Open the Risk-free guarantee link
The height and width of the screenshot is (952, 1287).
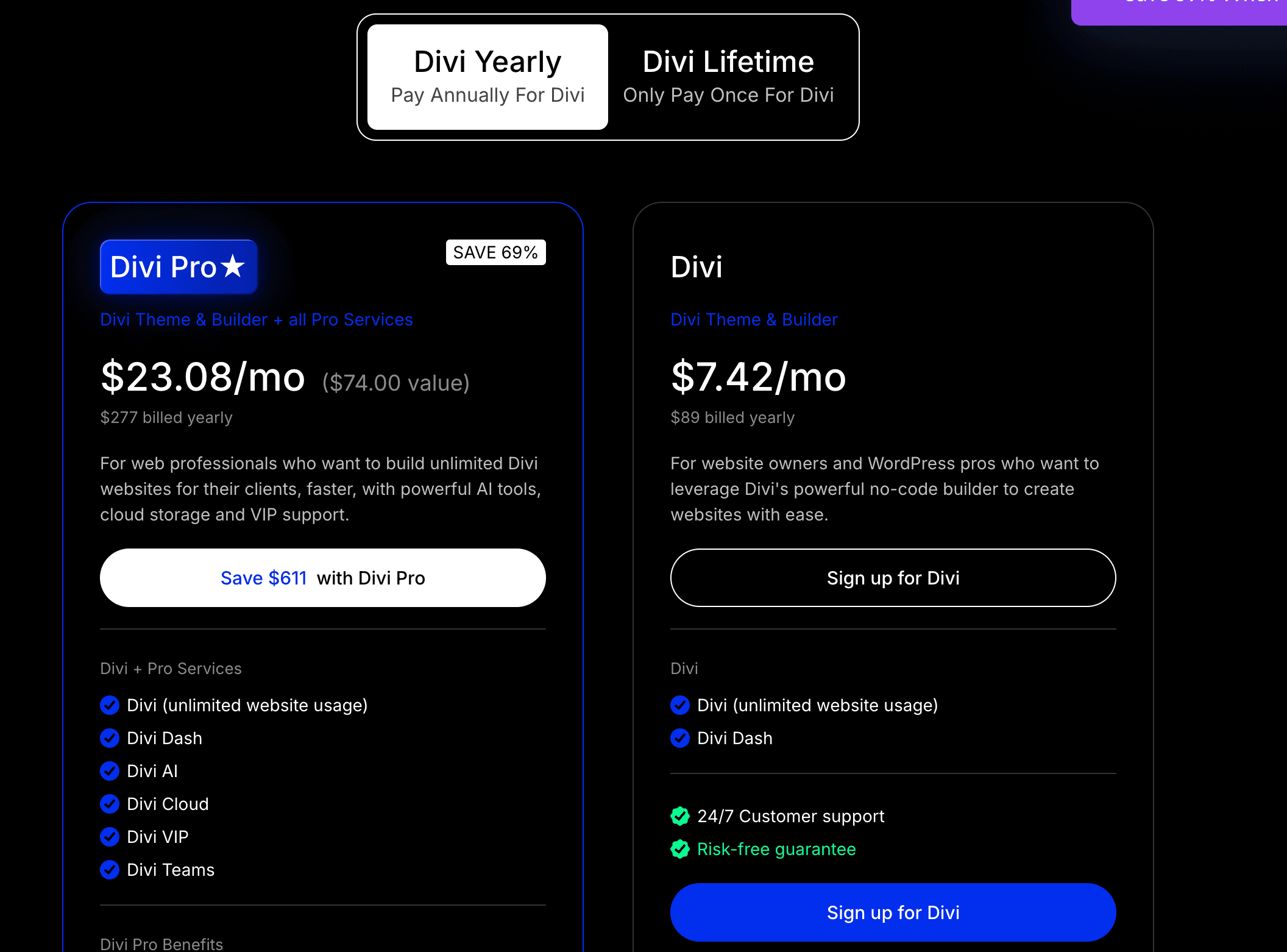tap(776, 849)
